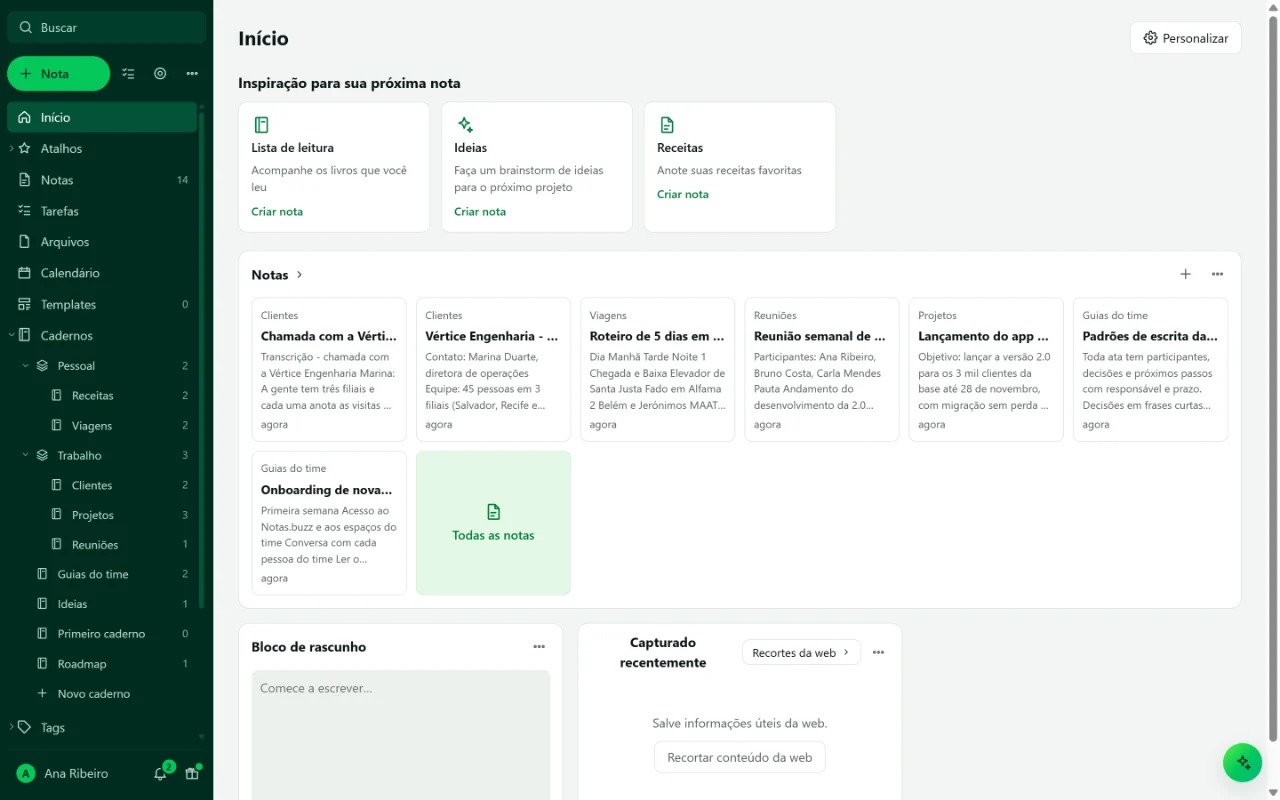Open the Todas as notas tile

point(493,523)
